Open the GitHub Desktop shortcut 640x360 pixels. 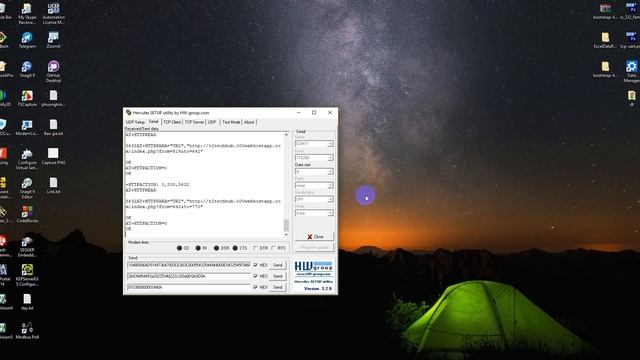coord(53,72)
